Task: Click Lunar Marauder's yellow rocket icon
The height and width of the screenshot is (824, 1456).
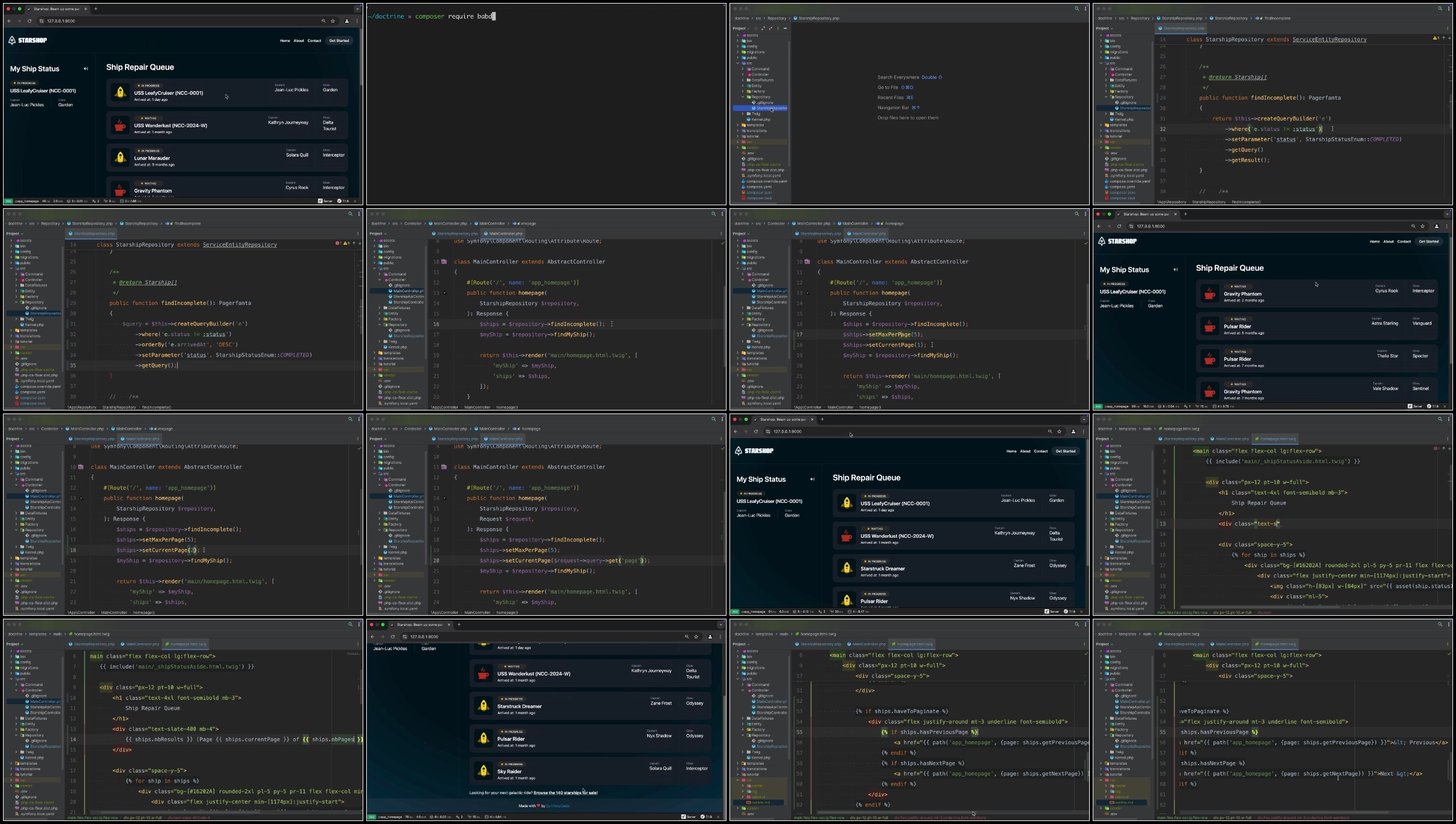Action: (120, 157)
